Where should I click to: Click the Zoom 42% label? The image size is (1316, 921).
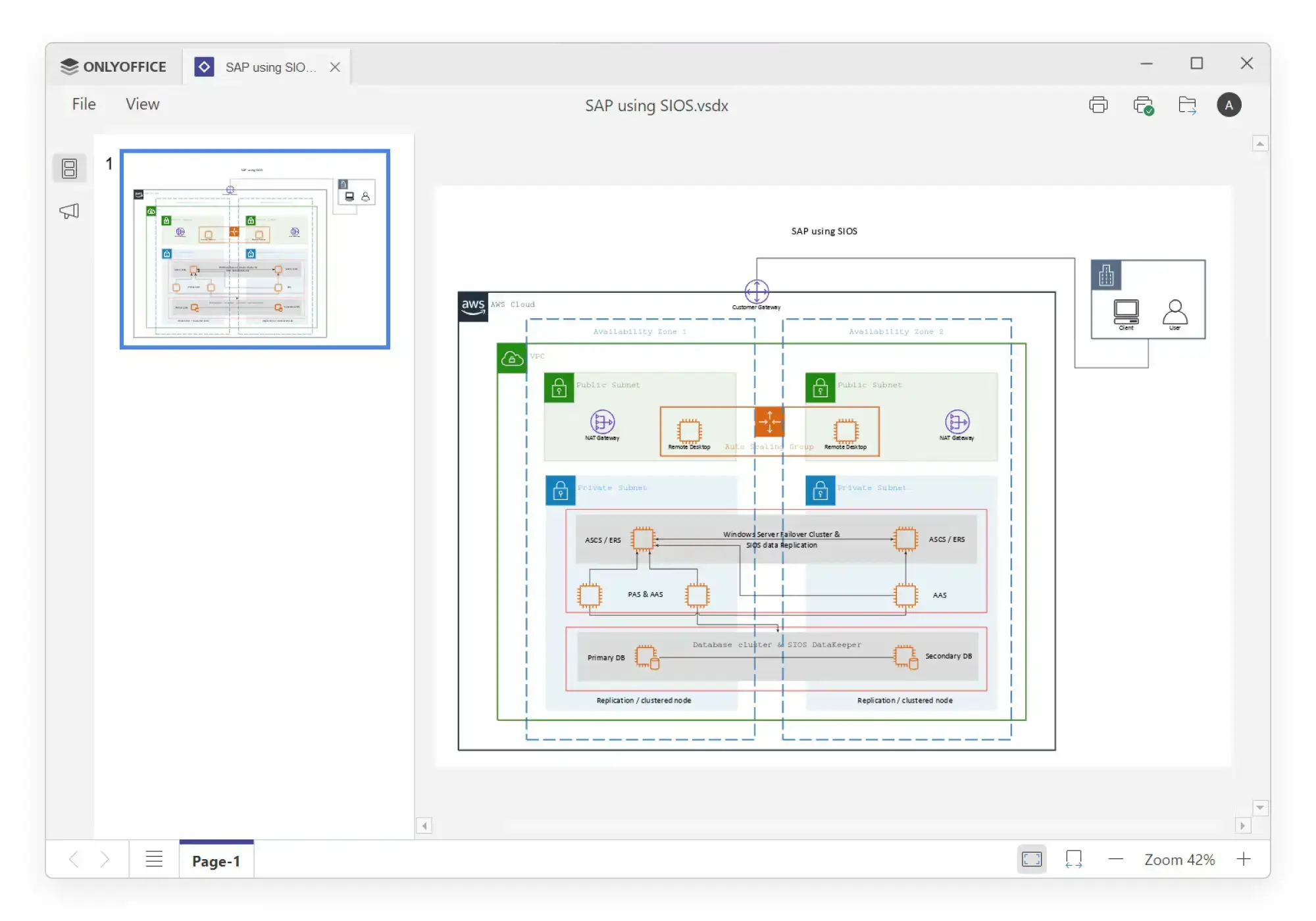click(x=1179, y=860)
